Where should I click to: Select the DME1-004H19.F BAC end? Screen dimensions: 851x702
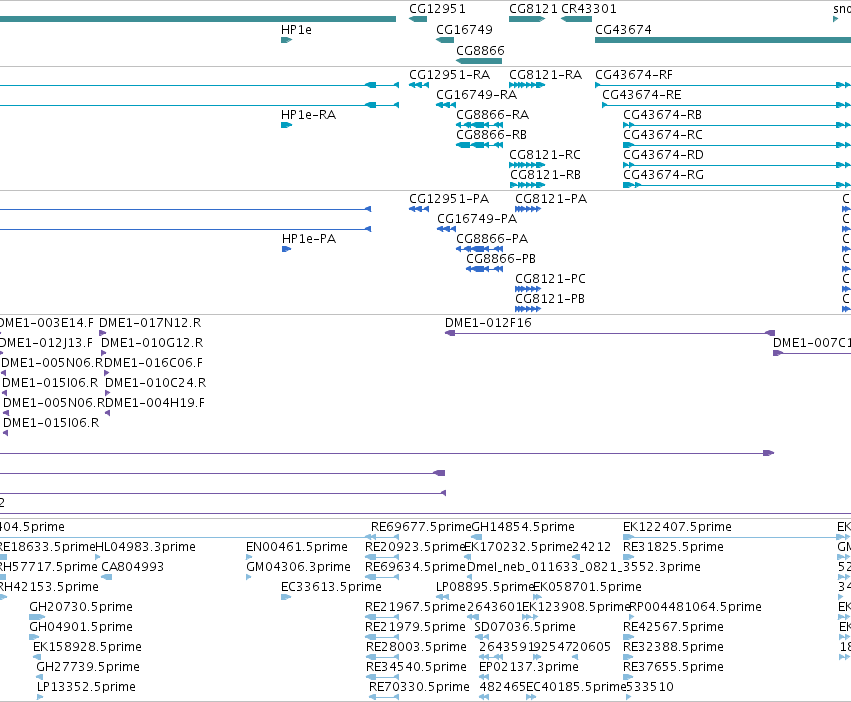pyautogui.click(x=107, y=413)
